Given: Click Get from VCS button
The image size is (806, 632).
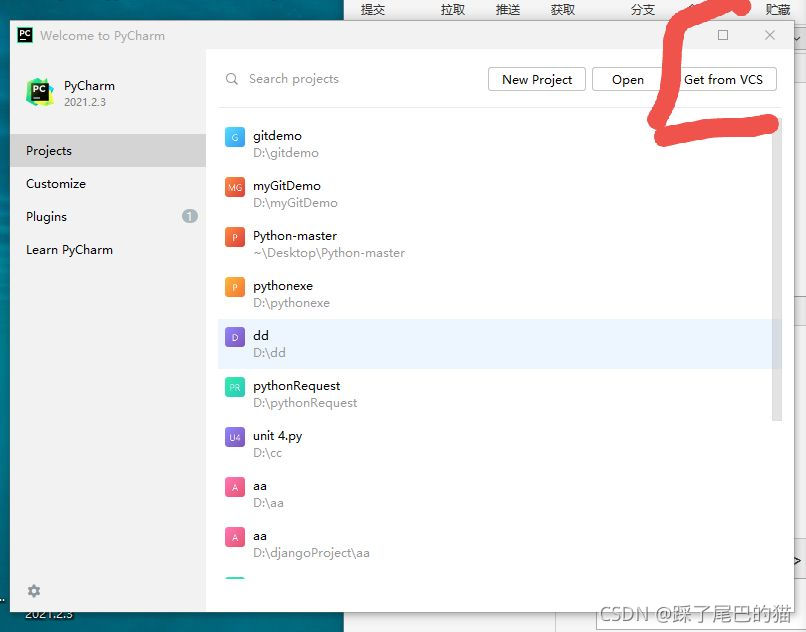Looking at the screenshot, I should click(x=723, y=79).
